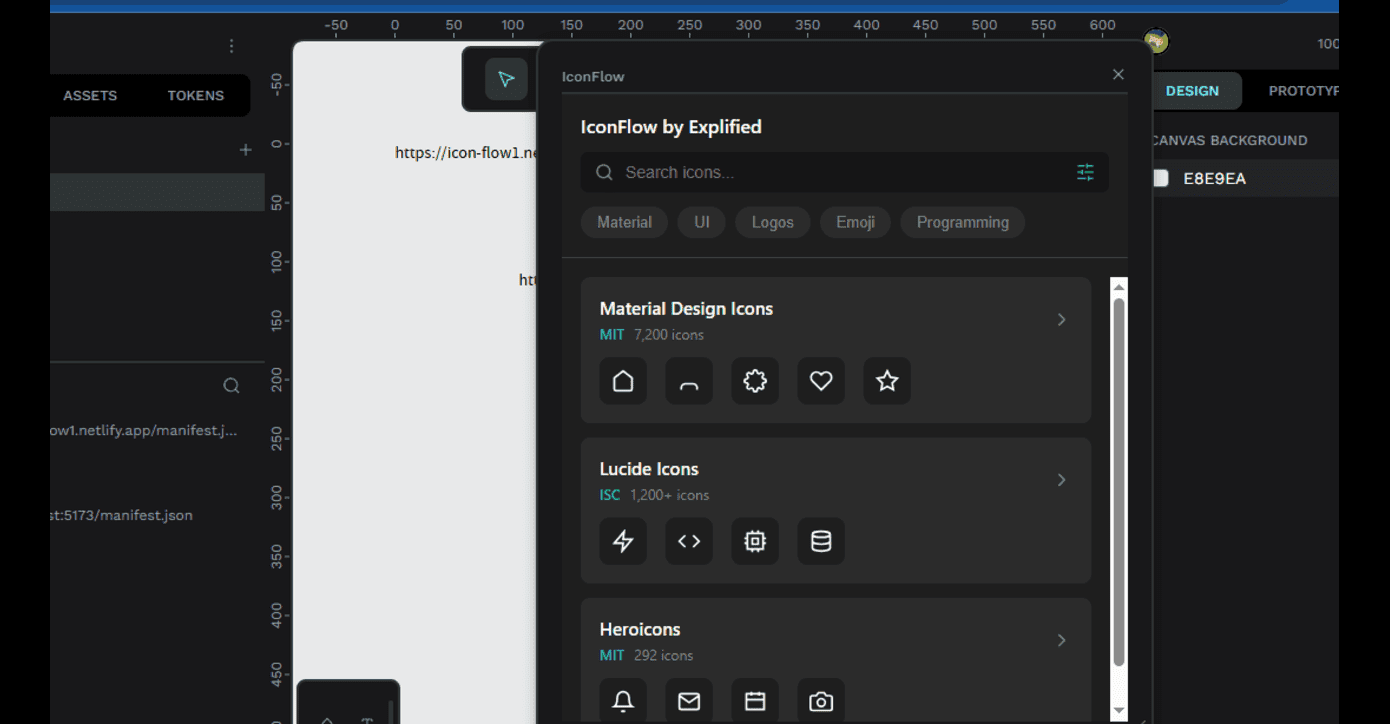The width and height of the screenshot is (1390, 724).
Task: Toggle the Emoji category filter chip
Action: pyautogui.click(x=855, y=222)
